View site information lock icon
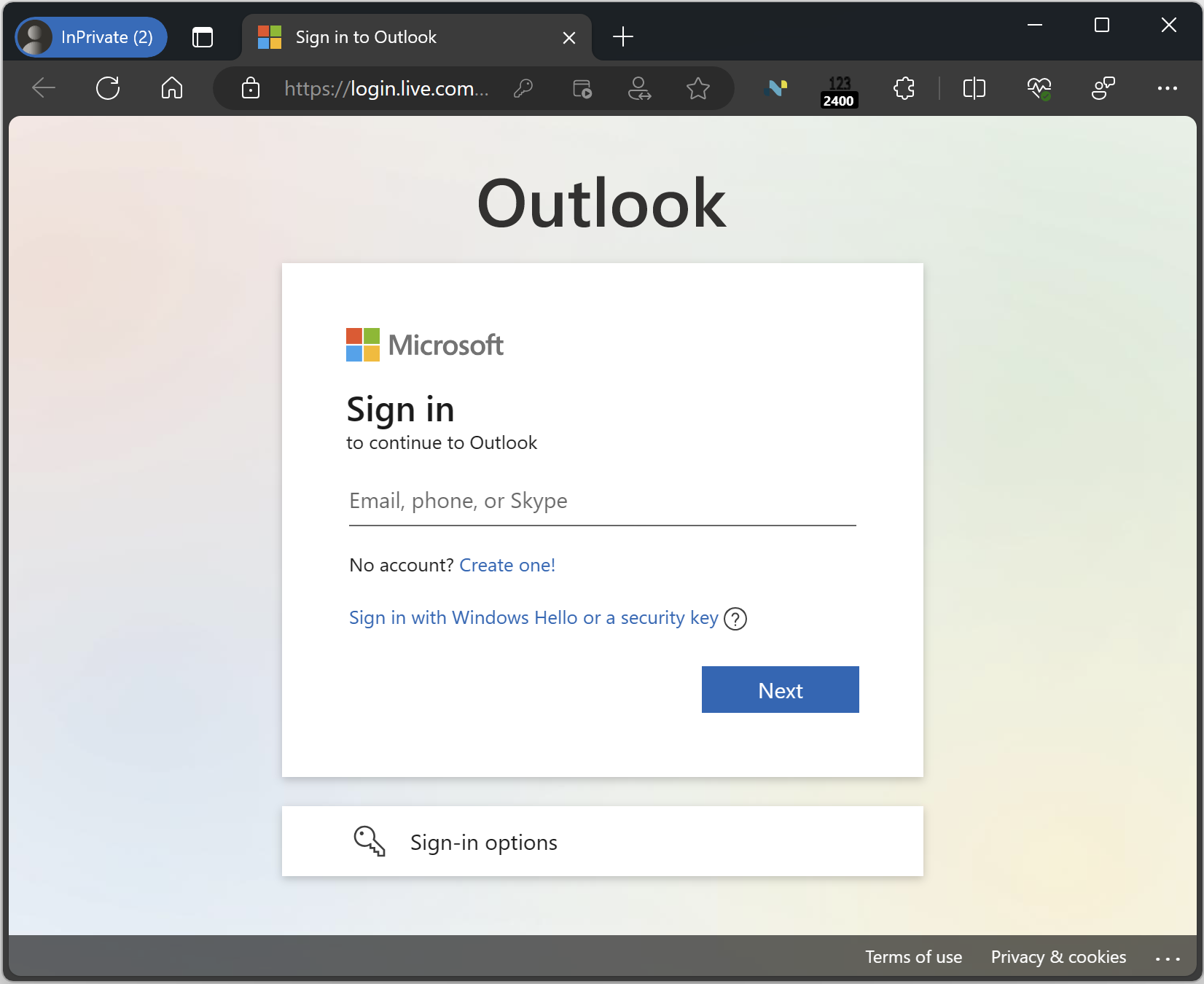 (251, 88)
